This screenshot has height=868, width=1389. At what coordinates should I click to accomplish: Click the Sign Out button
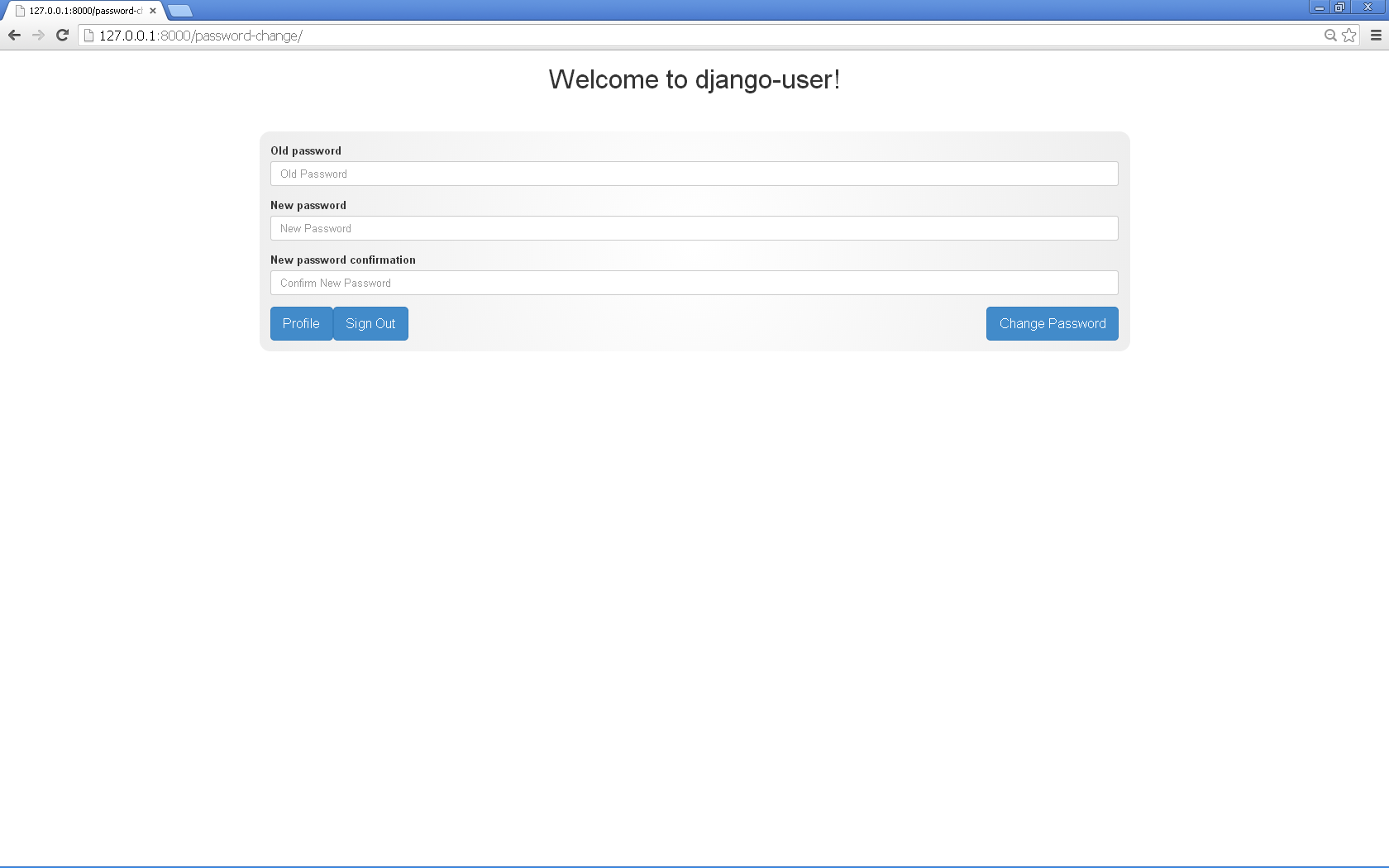(370, 323)
